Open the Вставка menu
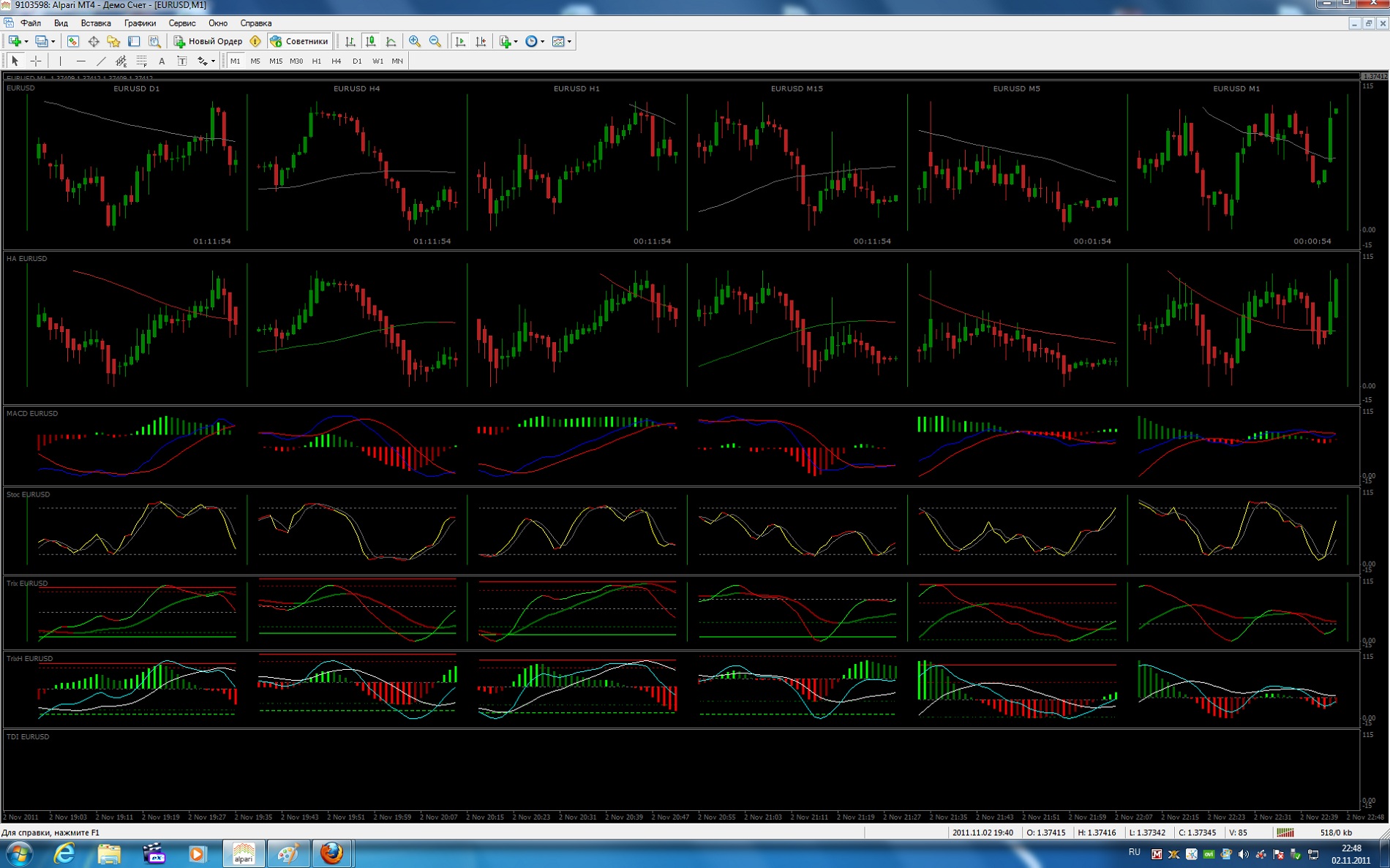Viewport: 1390px width, 868px height. tap(96, 23)
